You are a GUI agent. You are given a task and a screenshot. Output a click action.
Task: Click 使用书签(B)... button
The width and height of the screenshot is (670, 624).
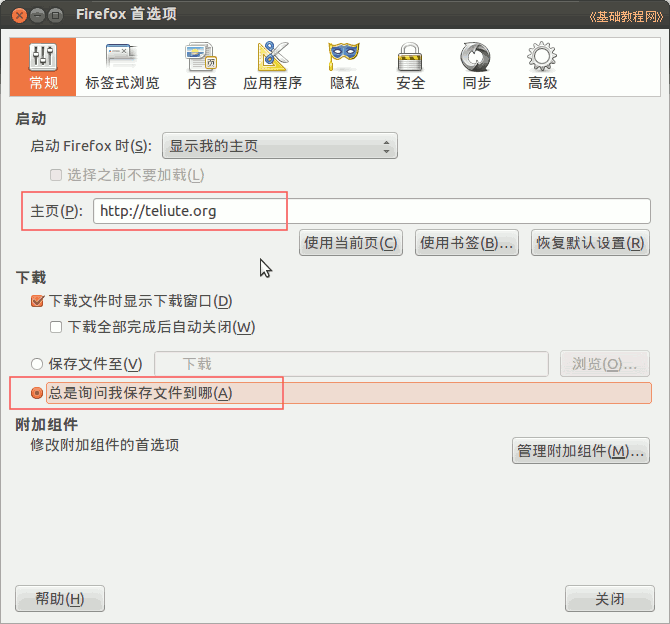pyautogui.click(x=467, y=243)
